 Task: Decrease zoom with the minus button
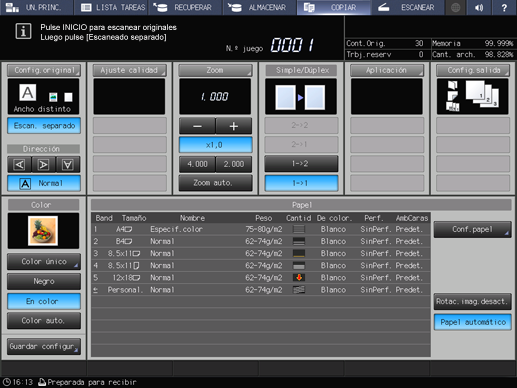click(197, 126)
